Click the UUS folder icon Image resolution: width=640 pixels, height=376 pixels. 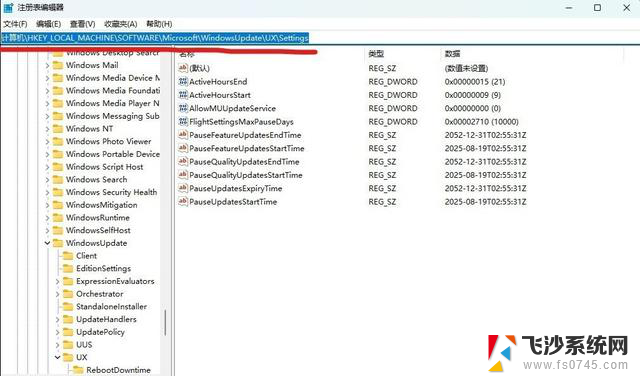tap(68, 345)
